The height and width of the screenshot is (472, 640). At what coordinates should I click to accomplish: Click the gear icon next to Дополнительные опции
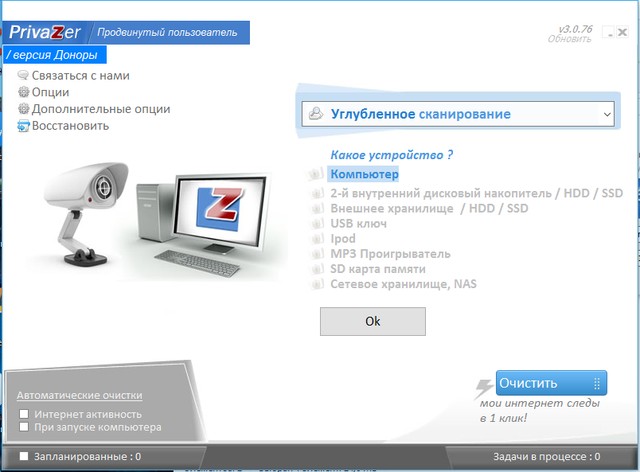tap(23, 109)
